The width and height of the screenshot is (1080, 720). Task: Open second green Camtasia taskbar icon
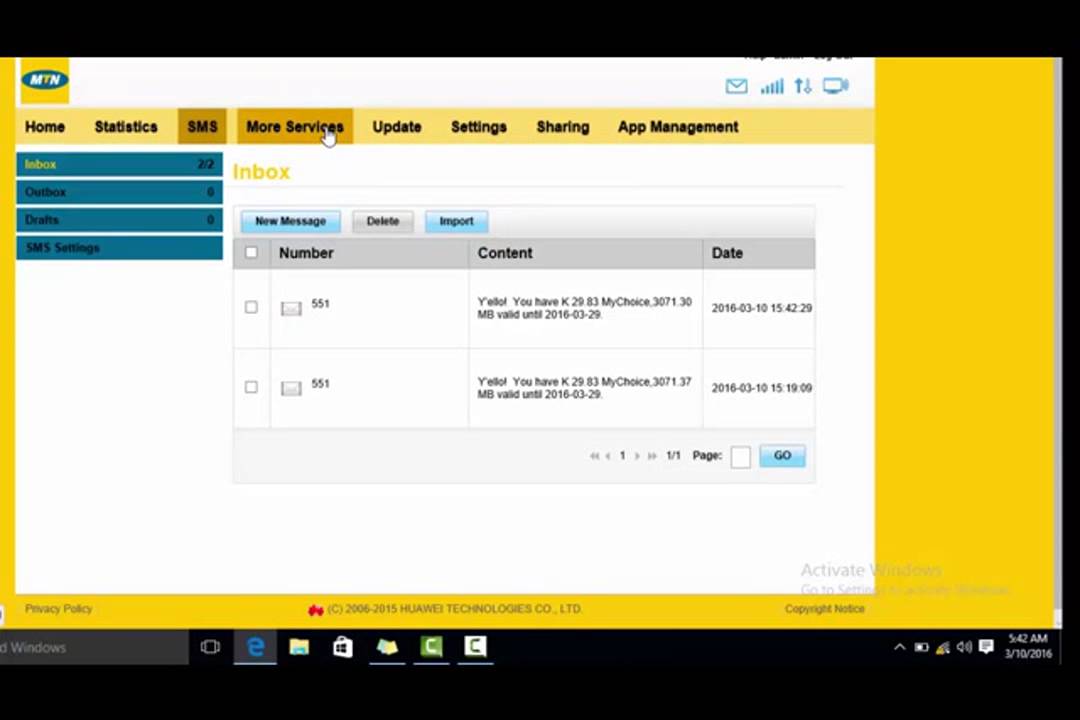click(475, 647)
